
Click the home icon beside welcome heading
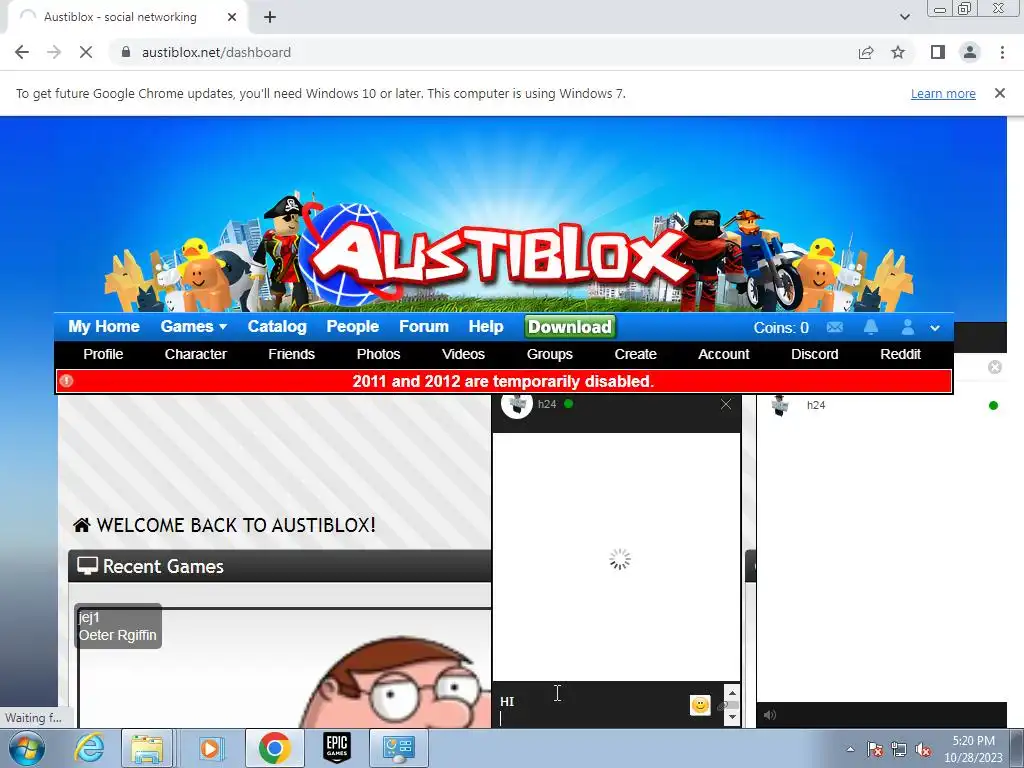[82, 525]
